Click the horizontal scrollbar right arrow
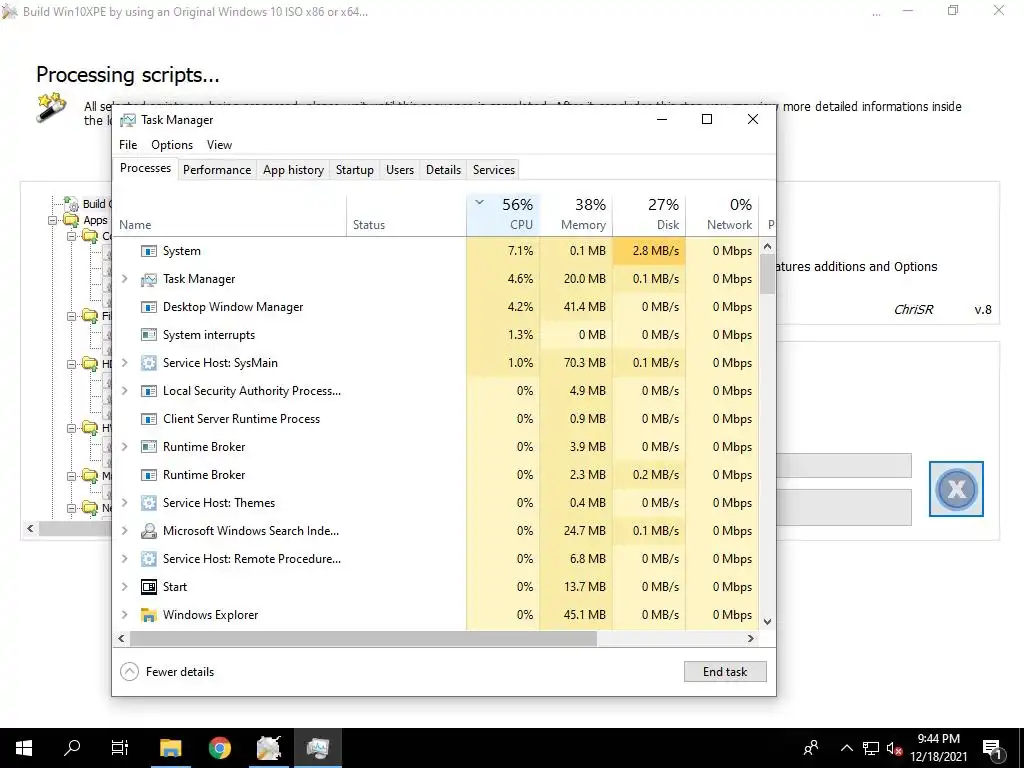 point(750,638)
